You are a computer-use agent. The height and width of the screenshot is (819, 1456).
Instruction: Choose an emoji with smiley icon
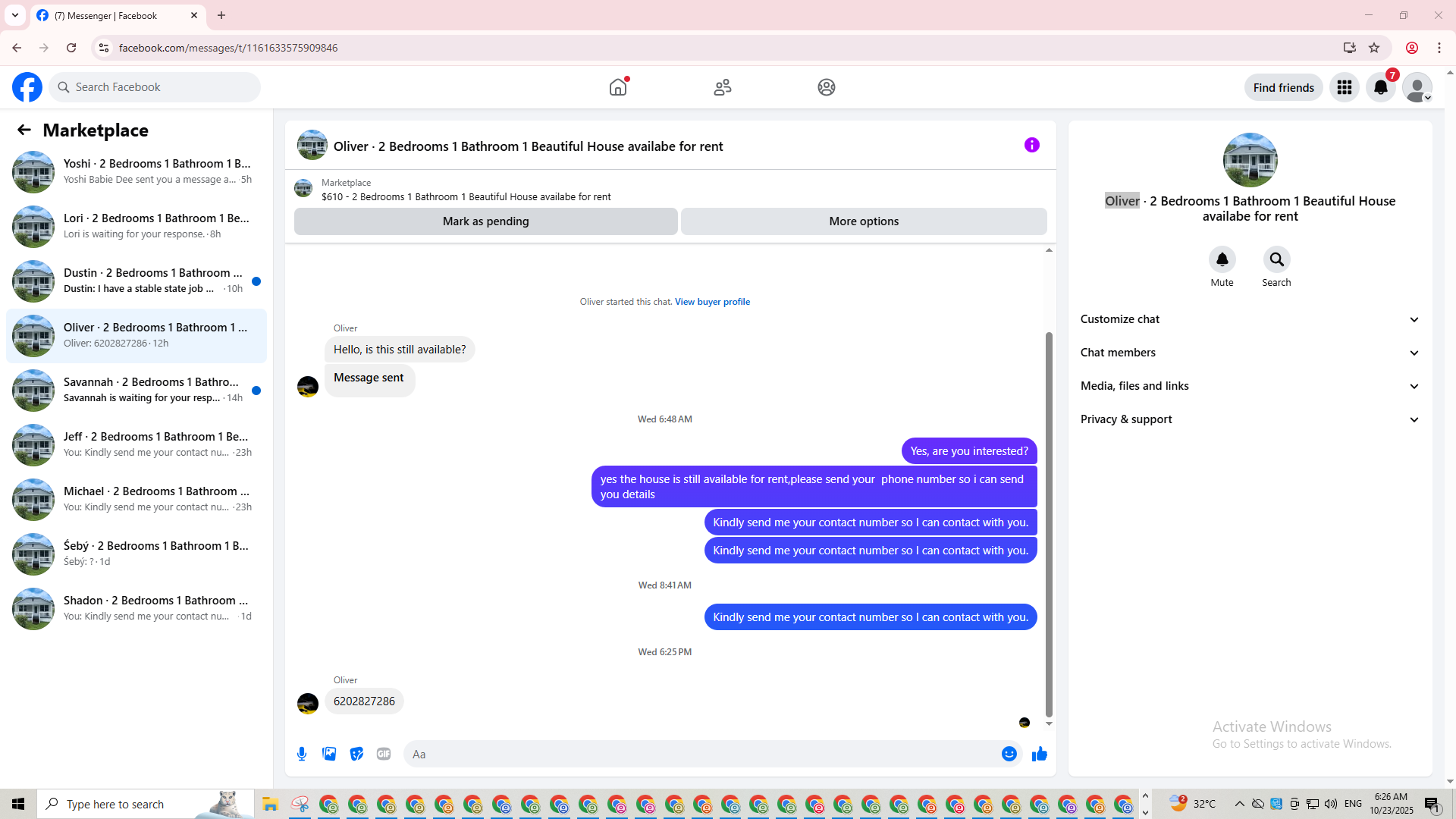pyautogui.click(x=1009, y=754)
